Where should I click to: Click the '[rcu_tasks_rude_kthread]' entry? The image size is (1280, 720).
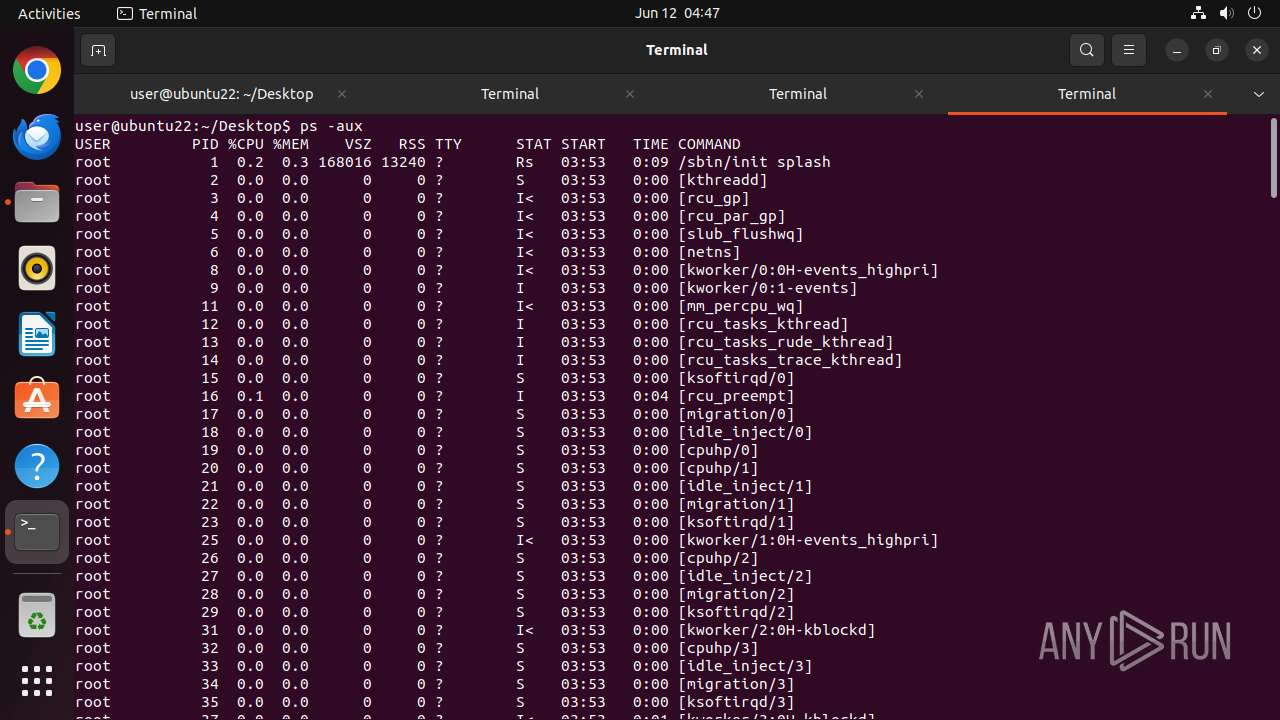786,342
